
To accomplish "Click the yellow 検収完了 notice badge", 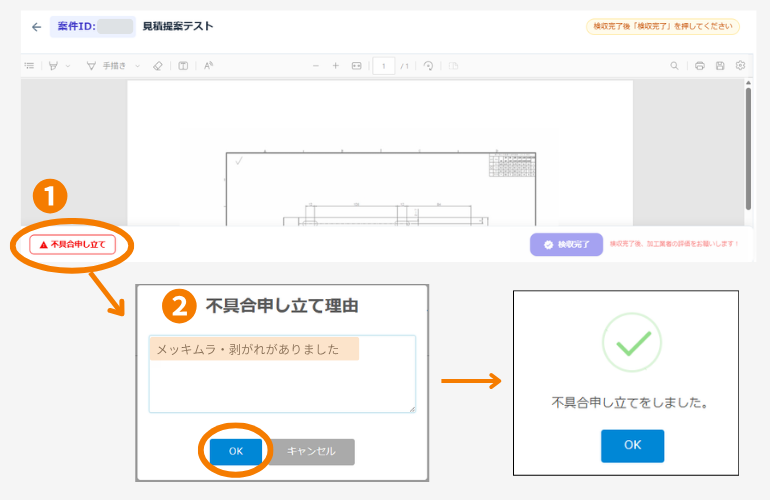I will [x=663, y=27].
